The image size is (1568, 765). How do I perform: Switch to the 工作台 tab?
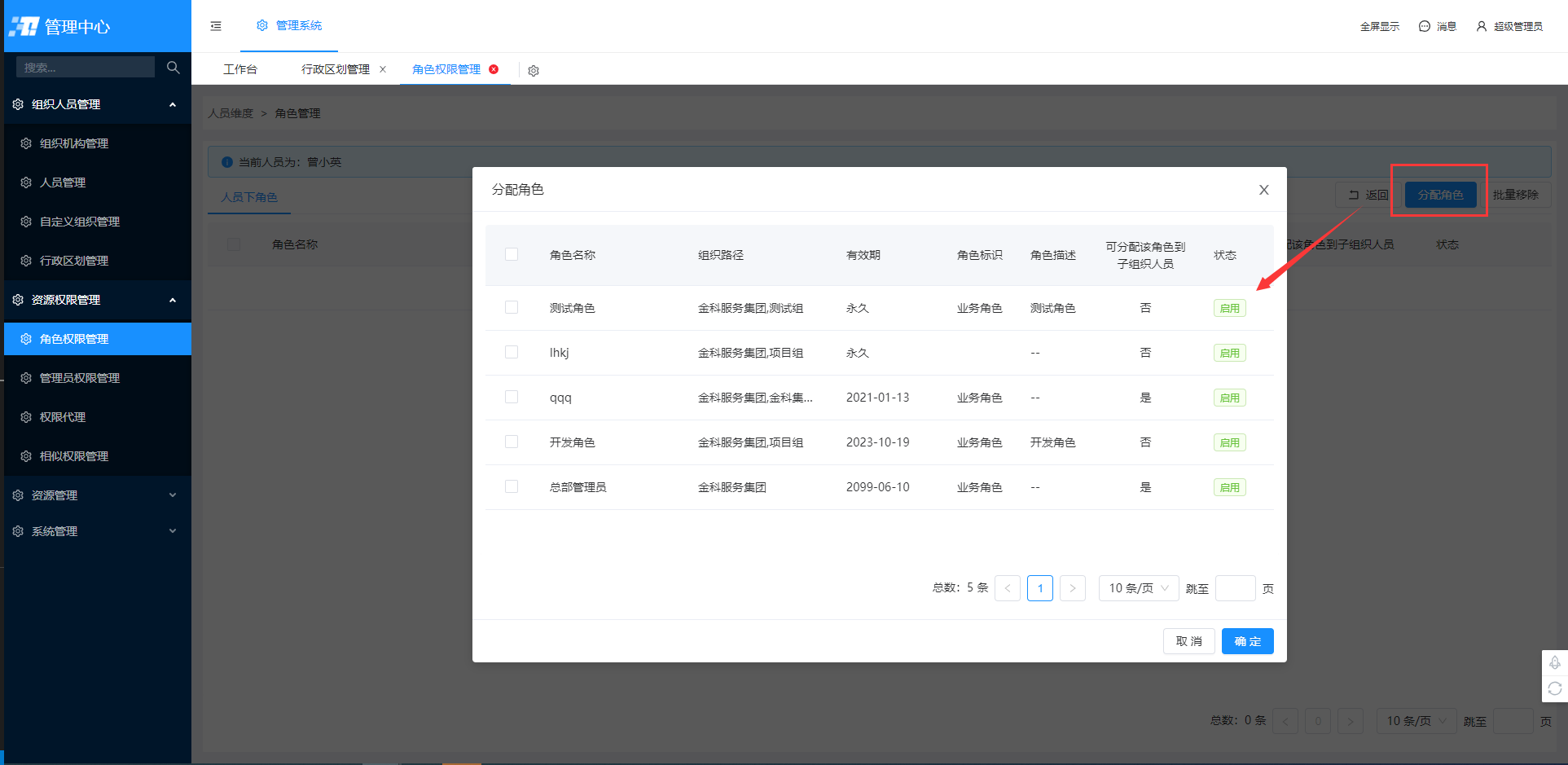click(x=240, y=69)
